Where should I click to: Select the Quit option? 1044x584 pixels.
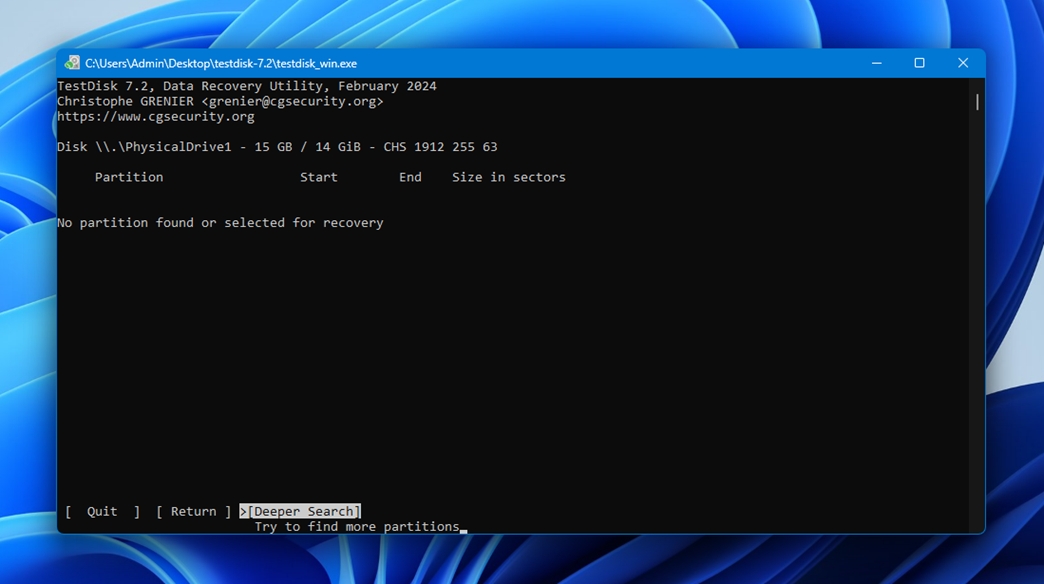click(x=102, y=511)
